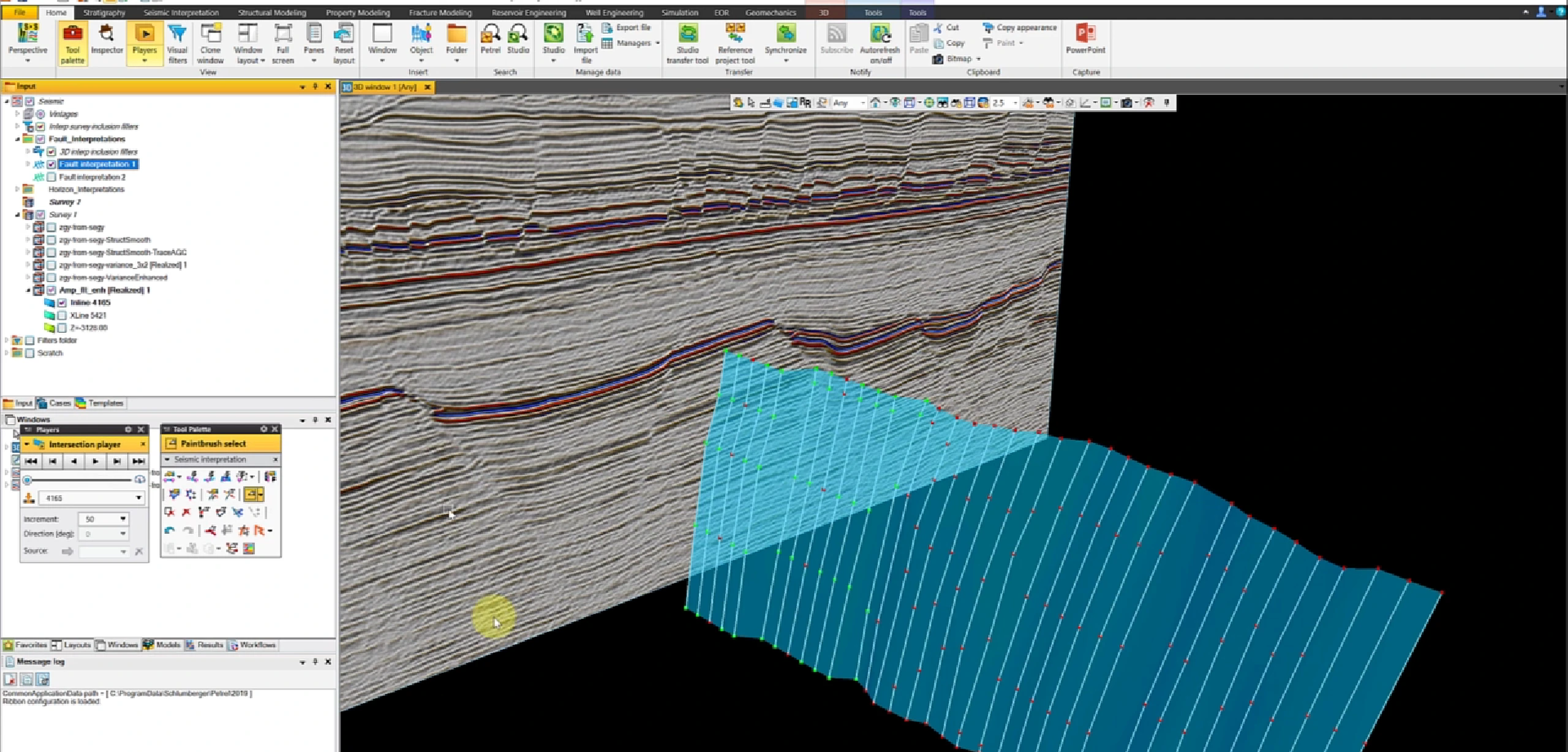Expand the Vintages tree node
This screenshot has width=1568, height=752.
pyautogui.click(x=17, y=113)
